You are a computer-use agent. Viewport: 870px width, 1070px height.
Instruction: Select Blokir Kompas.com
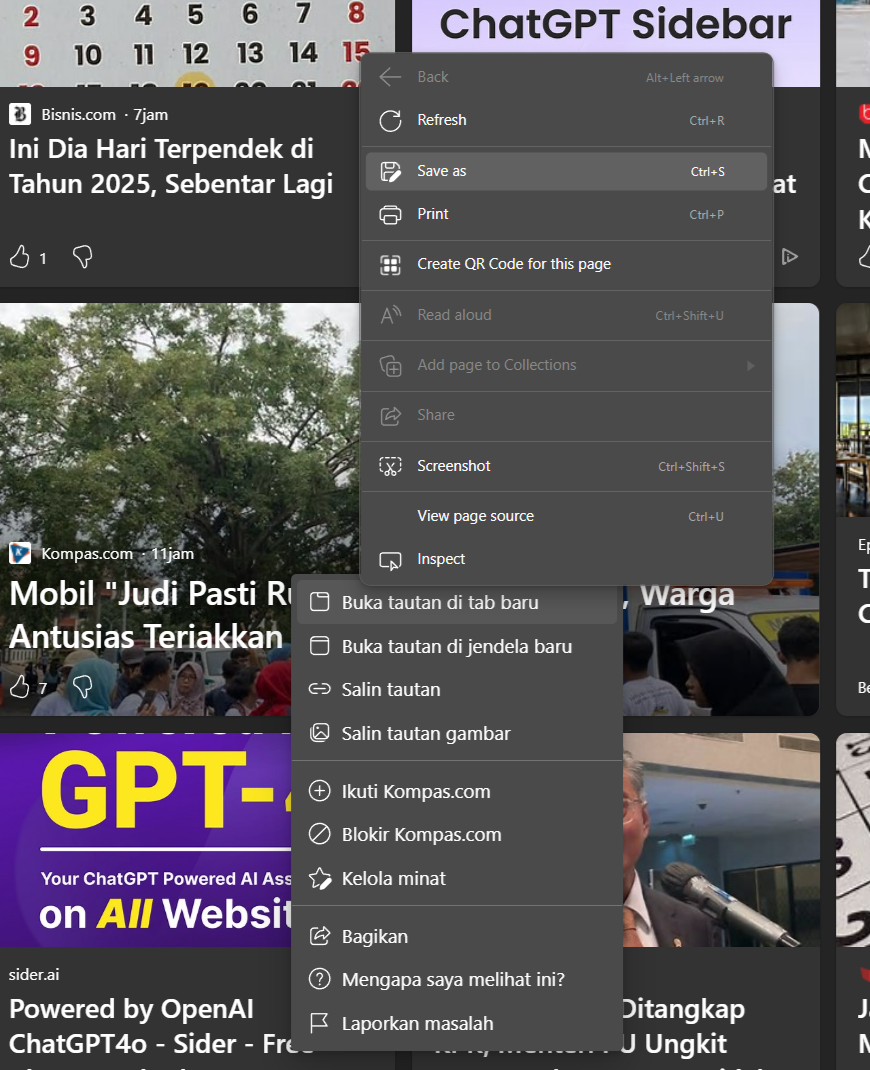[457, 834]
